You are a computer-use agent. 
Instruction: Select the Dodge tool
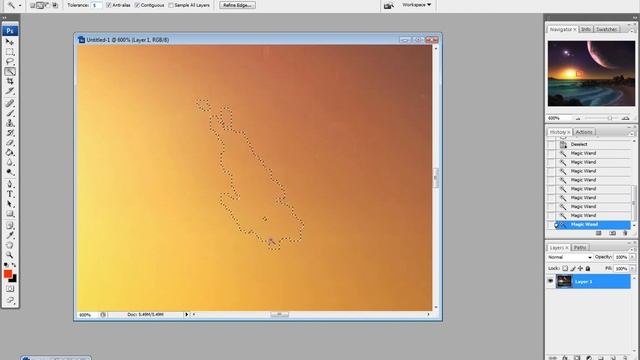click(10, 172)
